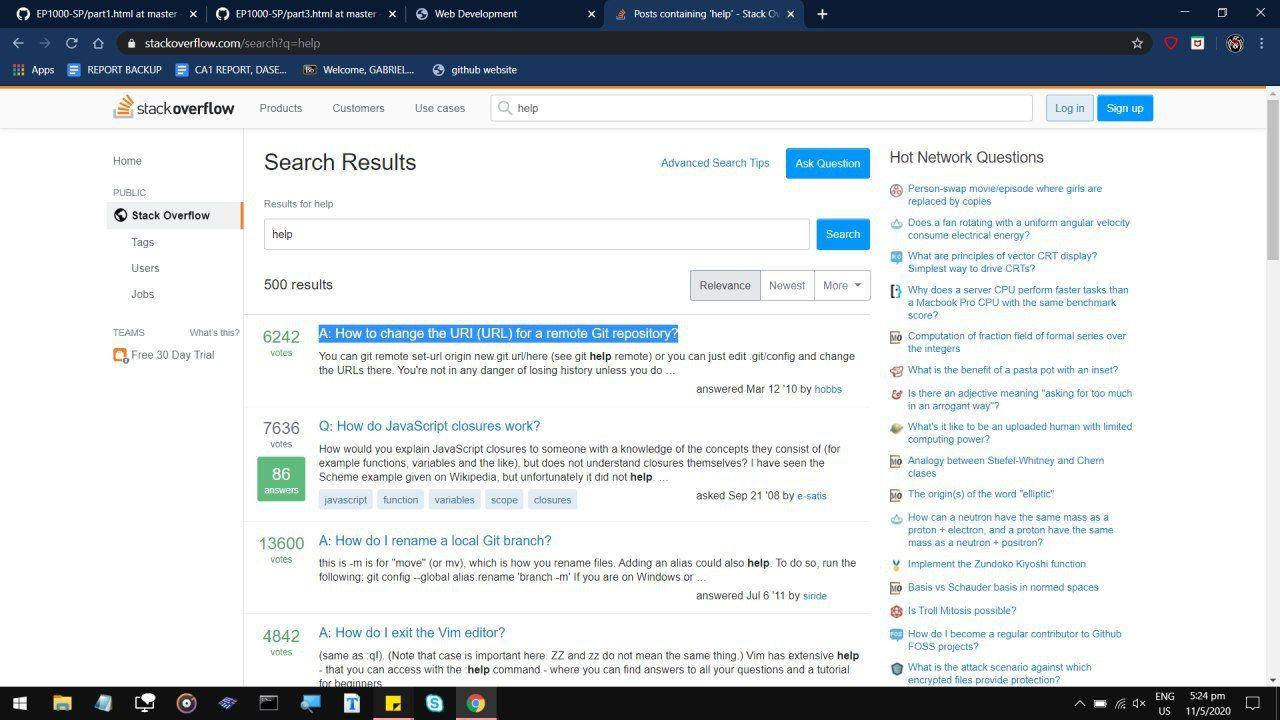This screenshot has height=720, width=1280.
Task: Select Jobs in the left sidebar
Action: click(x=143, y=294)
